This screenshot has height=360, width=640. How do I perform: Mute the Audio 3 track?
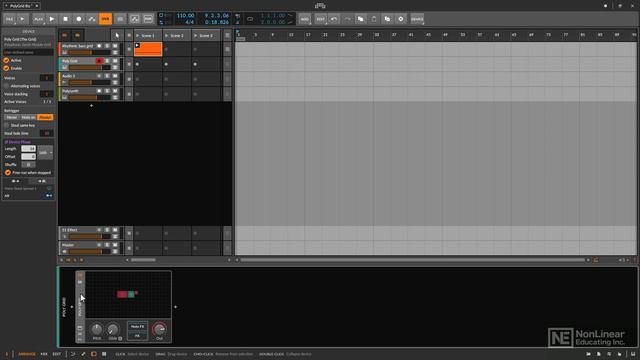tap(115, 76)
